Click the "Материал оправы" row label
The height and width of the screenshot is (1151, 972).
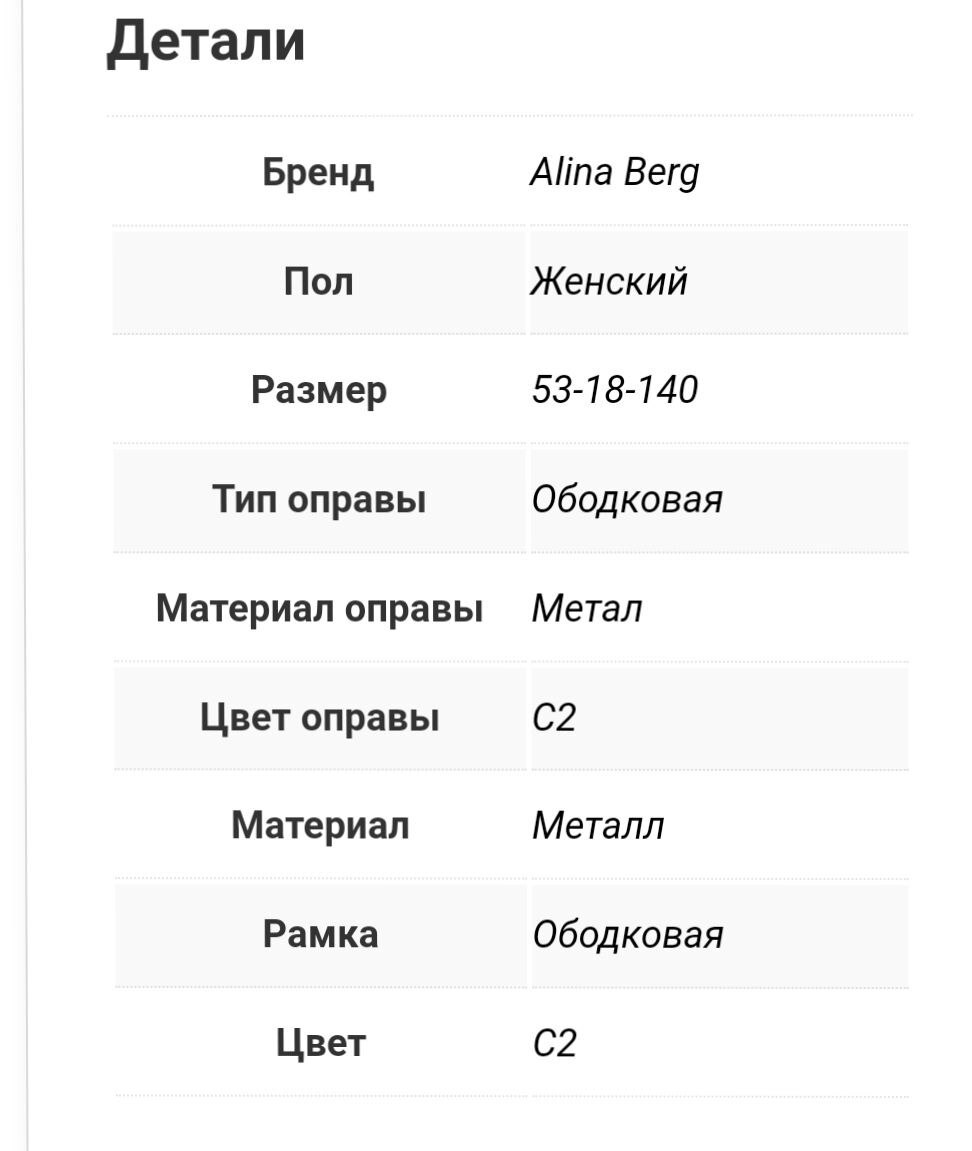click(x=319, y=608)
